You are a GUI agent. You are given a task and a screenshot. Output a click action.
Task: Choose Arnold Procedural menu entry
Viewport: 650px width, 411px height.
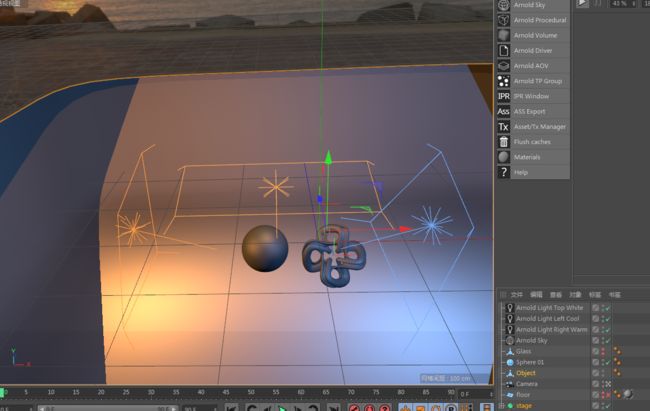click(540, 20)
